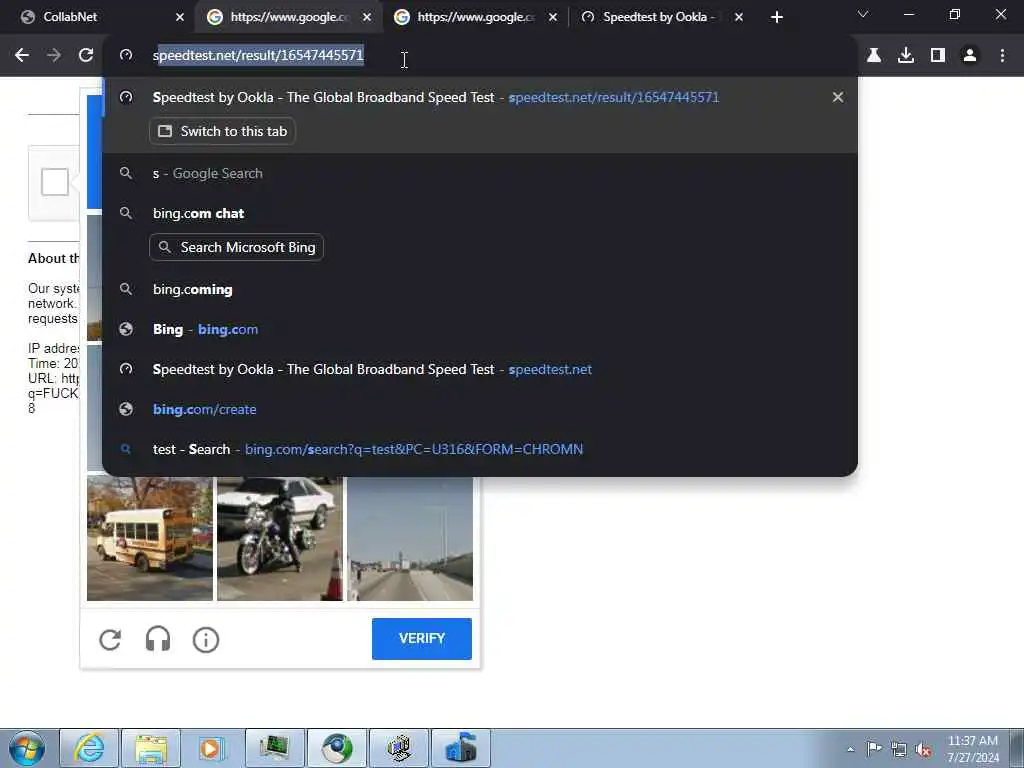
Task: Select the 'bing.coming' suggestion
Action: pos(480,289)
